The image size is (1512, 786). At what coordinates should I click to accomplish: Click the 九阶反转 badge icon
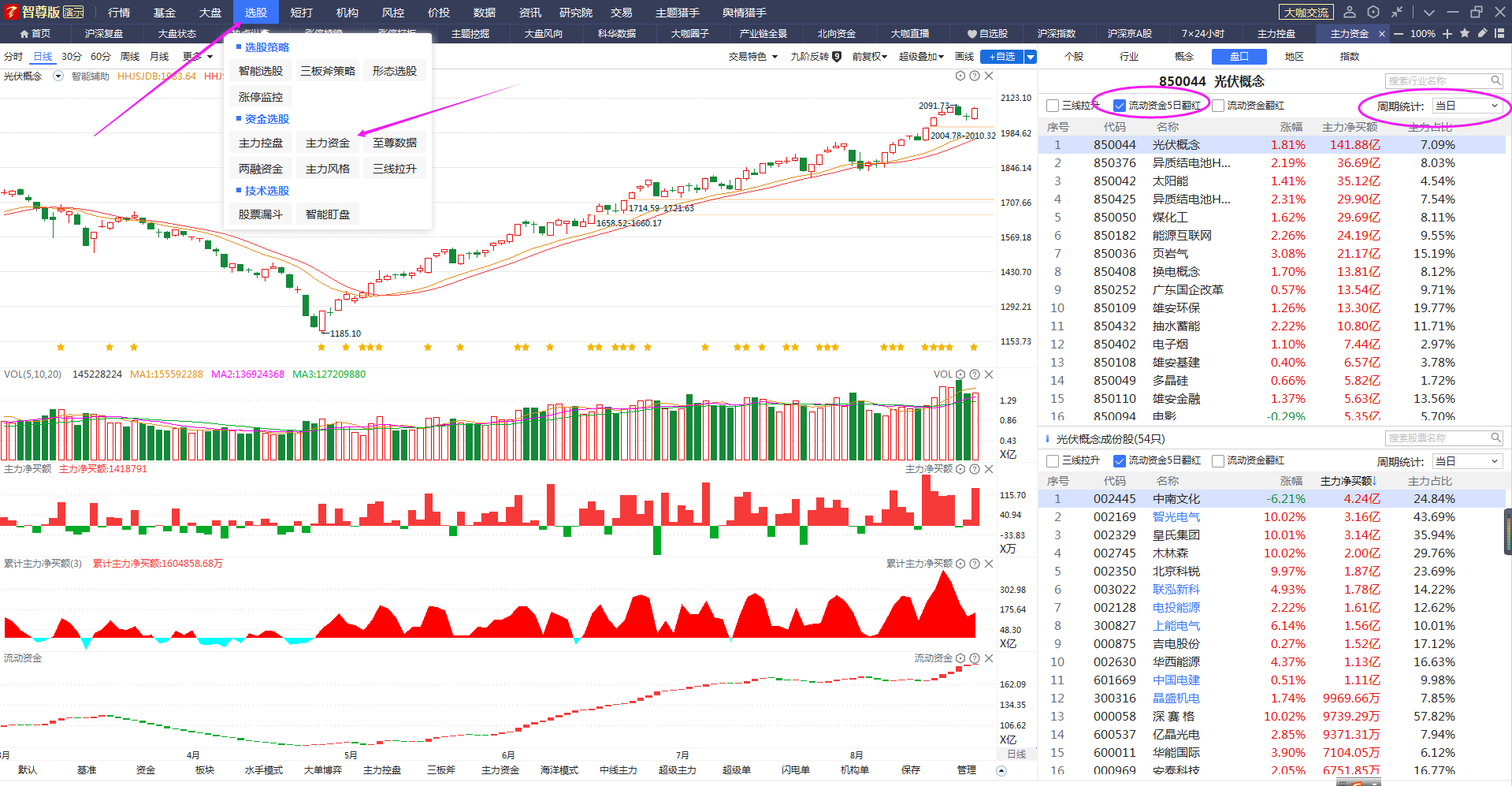click(837, 57)
